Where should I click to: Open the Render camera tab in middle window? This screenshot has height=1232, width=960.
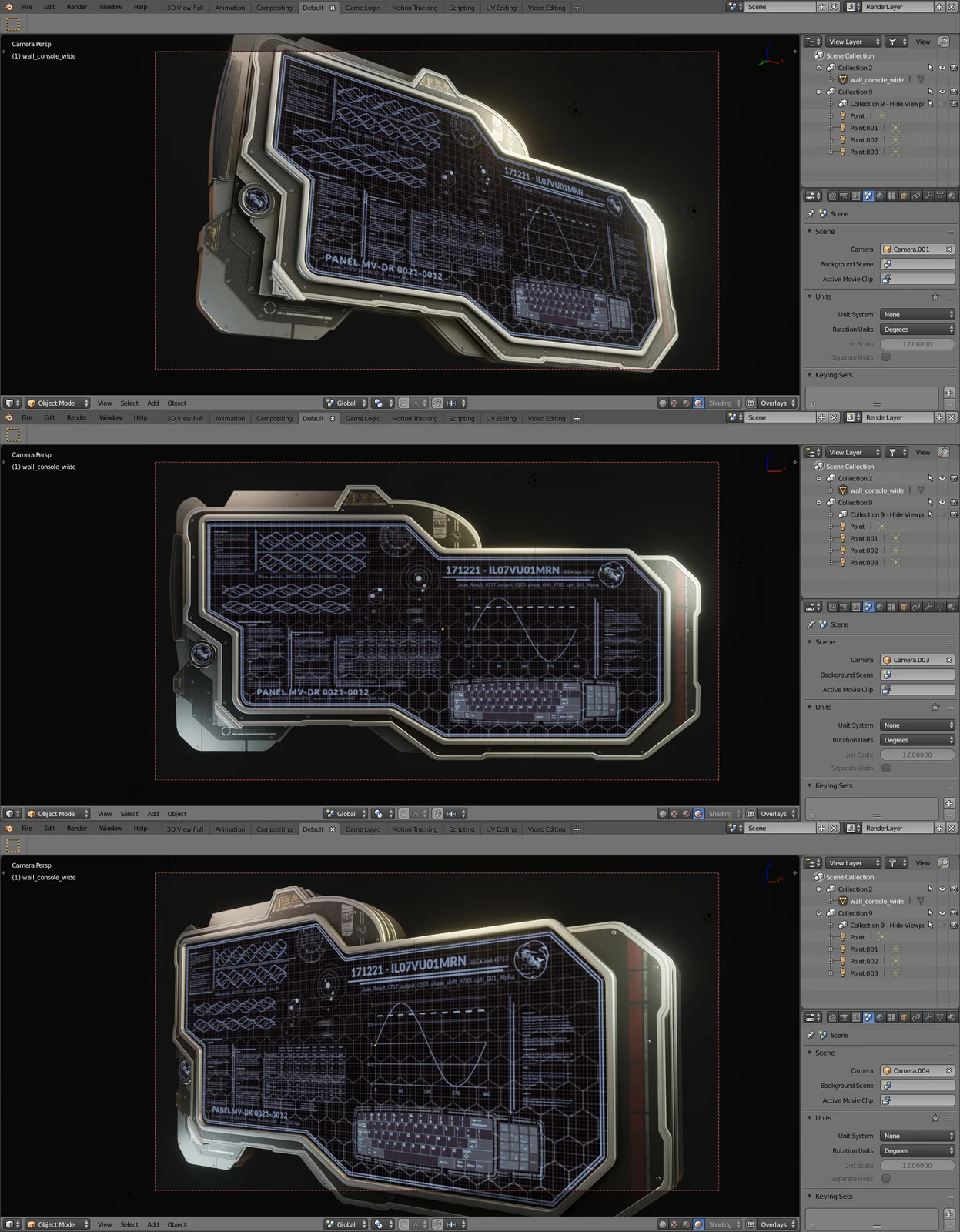tap(844, 607)
